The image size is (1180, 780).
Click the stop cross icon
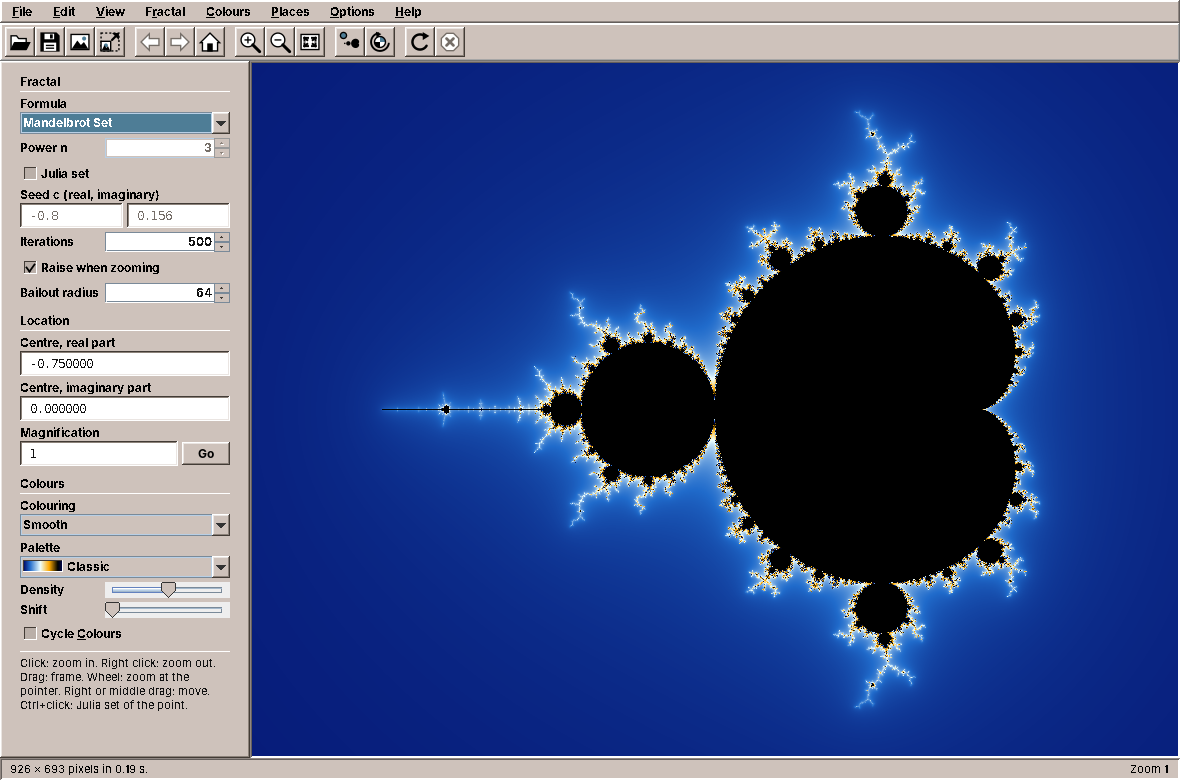point(450,42)
